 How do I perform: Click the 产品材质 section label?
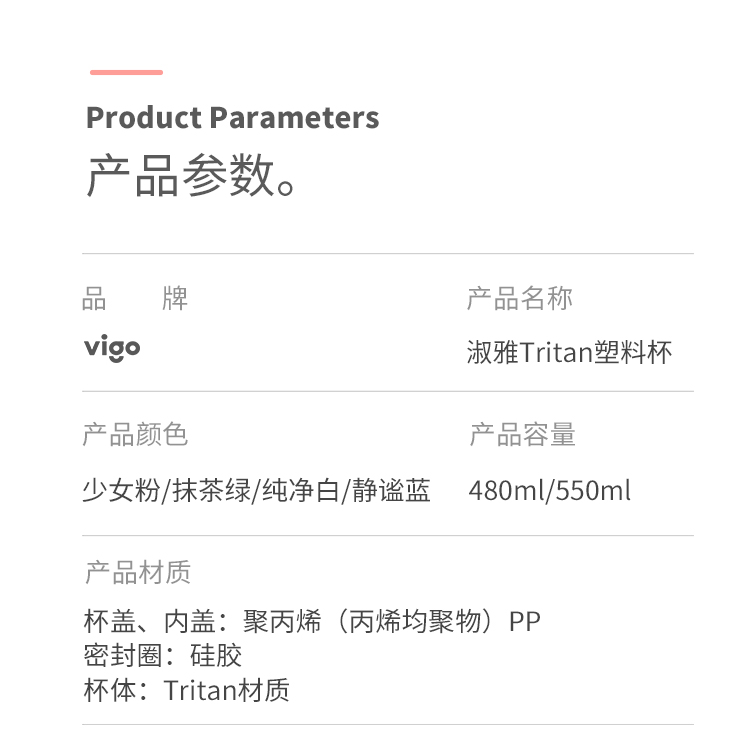pos(137,573)
